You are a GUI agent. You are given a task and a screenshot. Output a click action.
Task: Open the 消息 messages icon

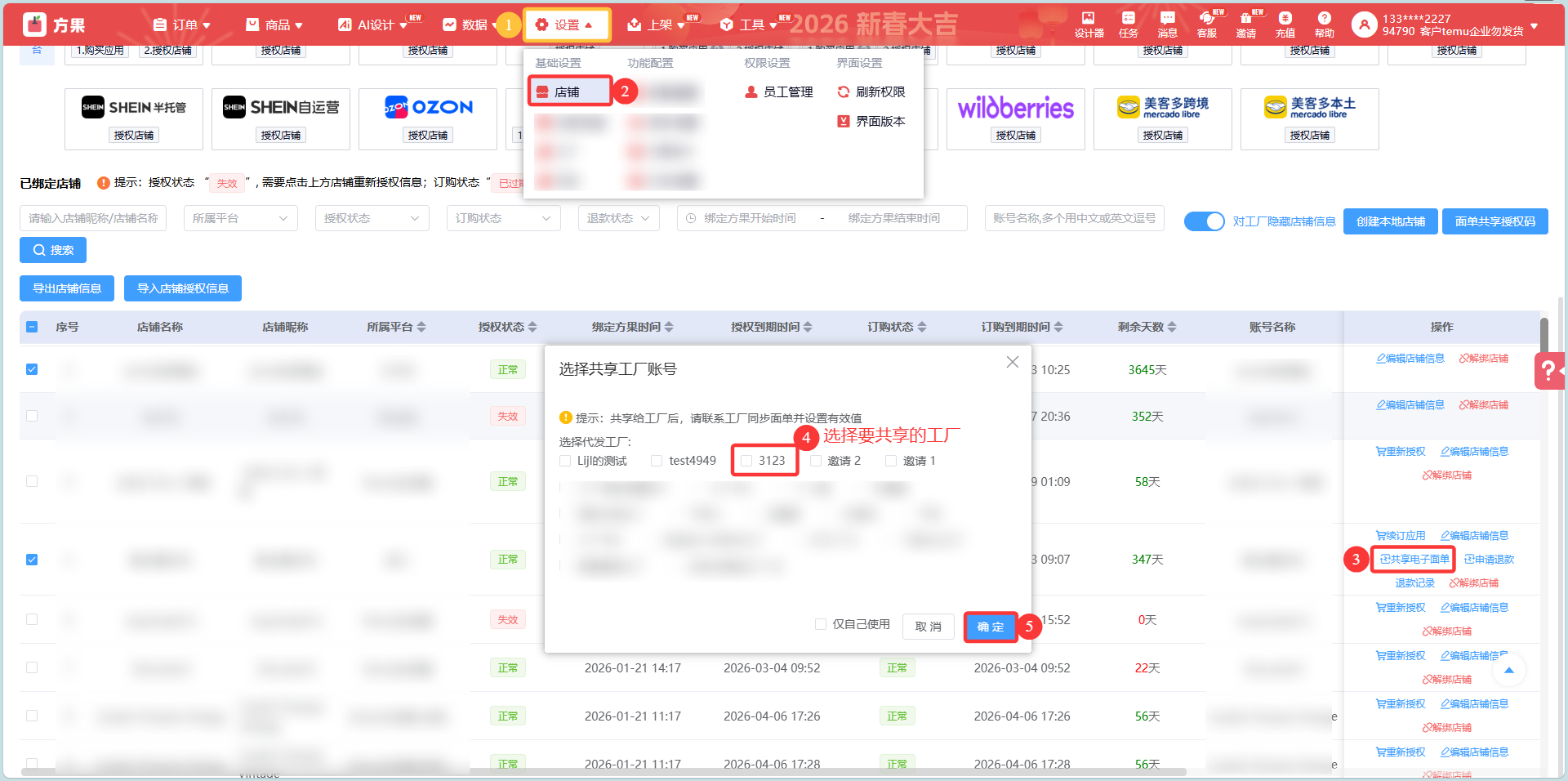click(x=1168, y=25)
